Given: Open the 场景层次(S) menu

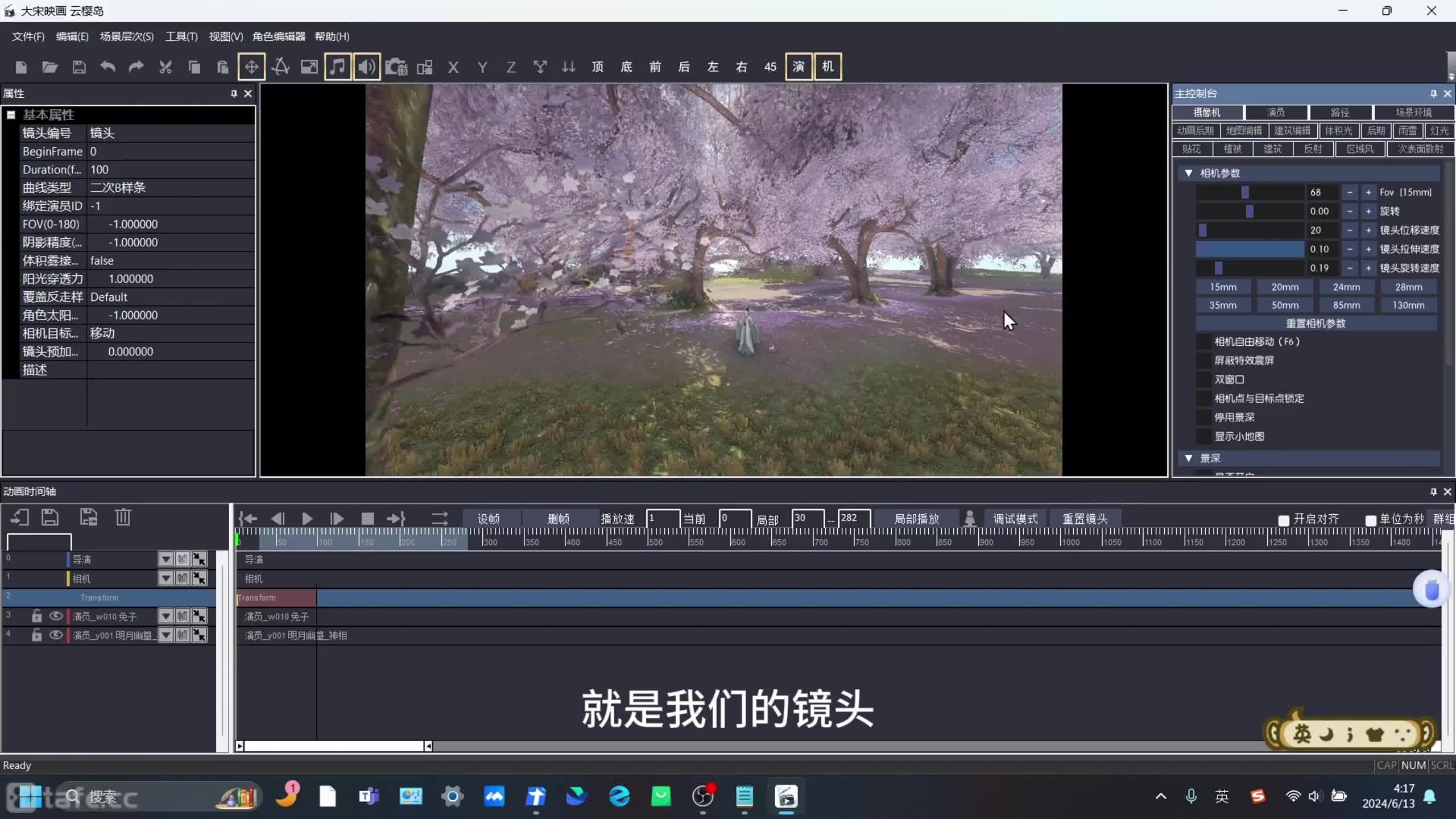Looking at the screenshot, I should point(126,36).
